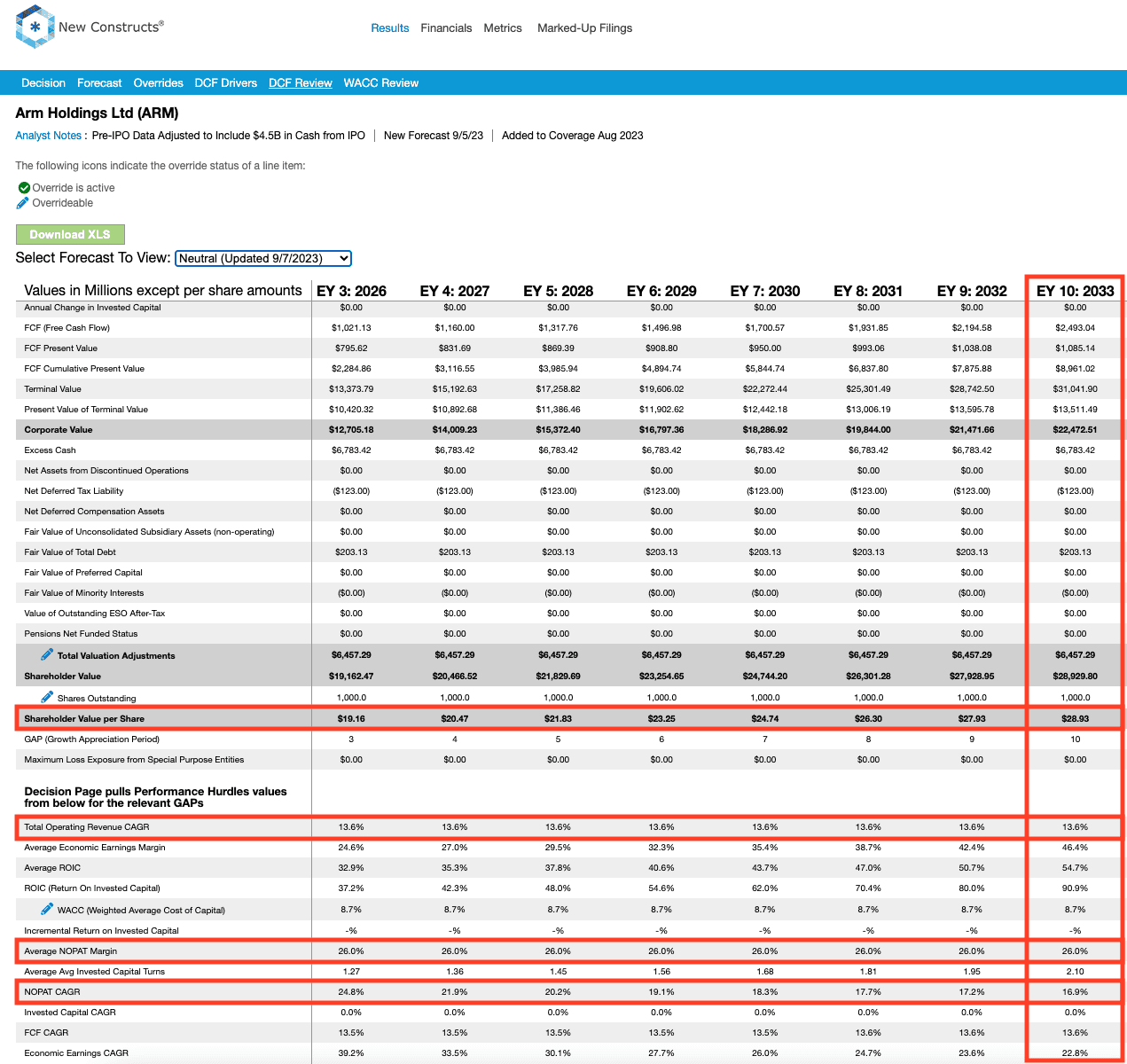This screenshot has height=1064, width=1127.
Task: Click the Net Deferred Tax Liability row label
Action: tap(74, 491)
